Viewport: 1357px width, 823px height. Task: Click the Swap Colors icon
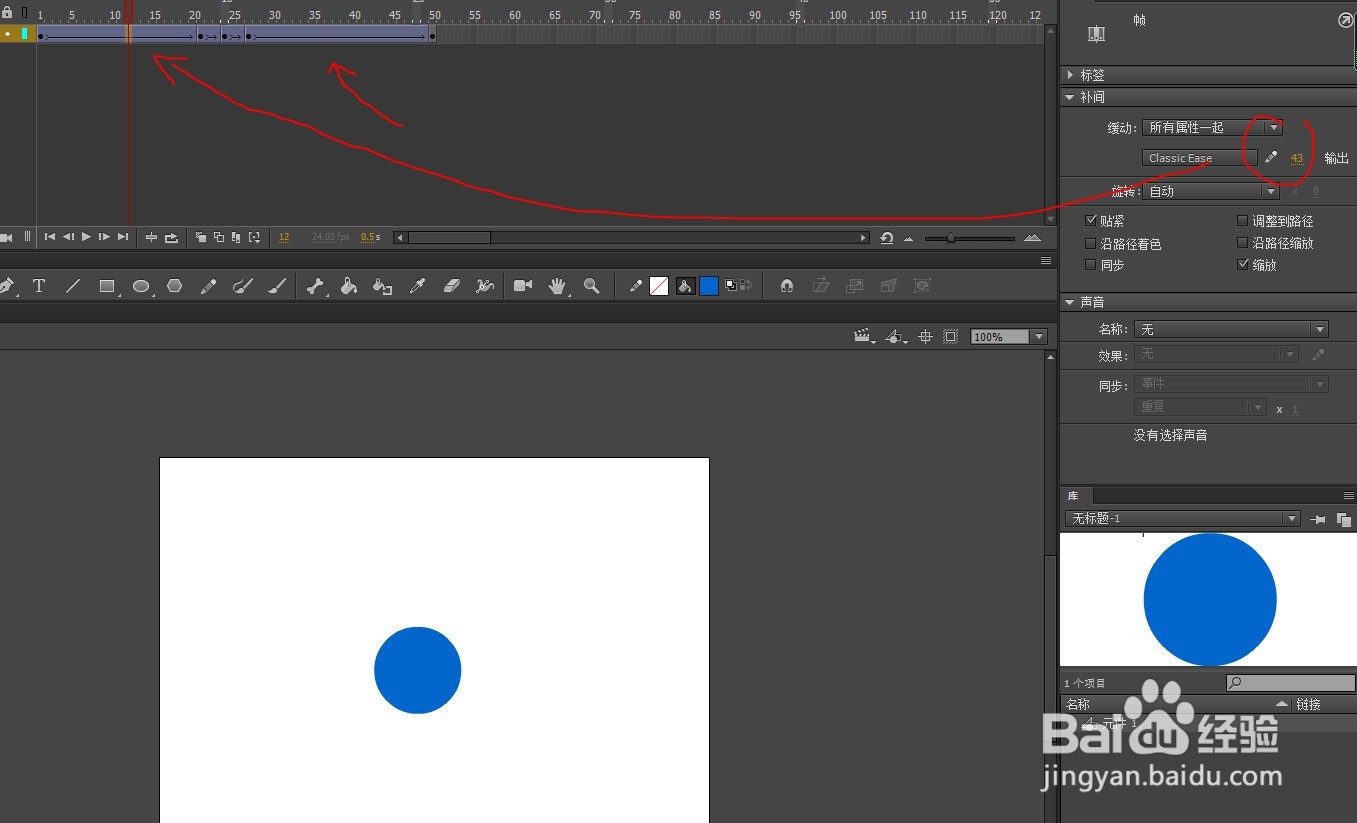tap(745, 286)
